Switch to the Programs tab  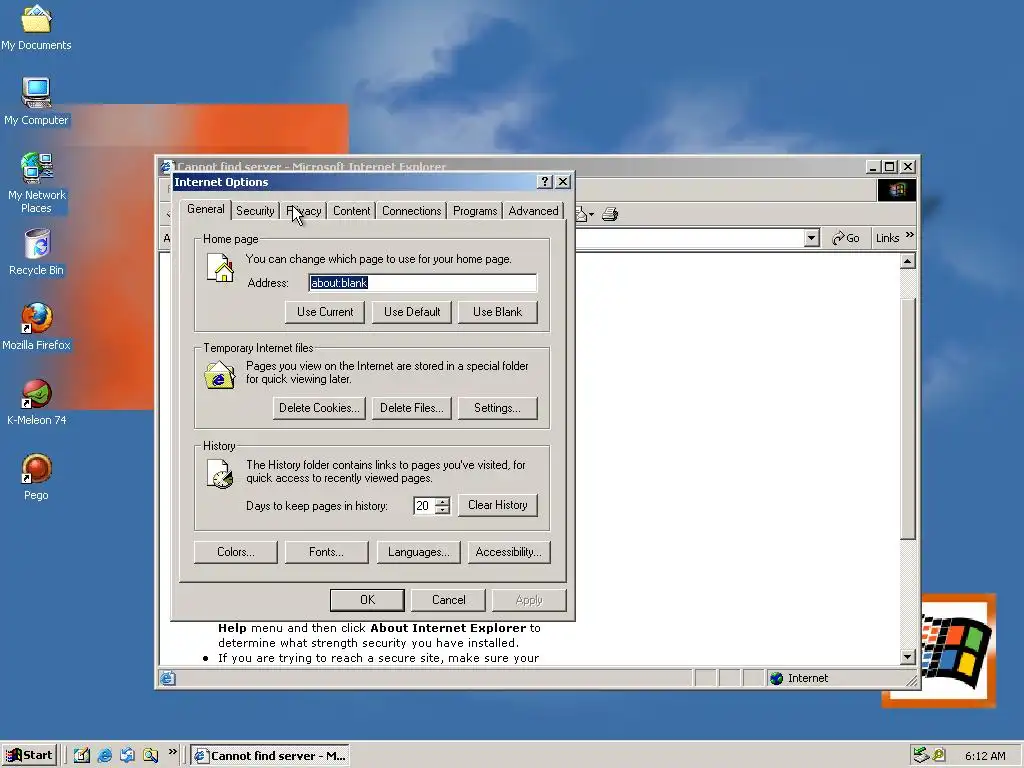[475, 211]
